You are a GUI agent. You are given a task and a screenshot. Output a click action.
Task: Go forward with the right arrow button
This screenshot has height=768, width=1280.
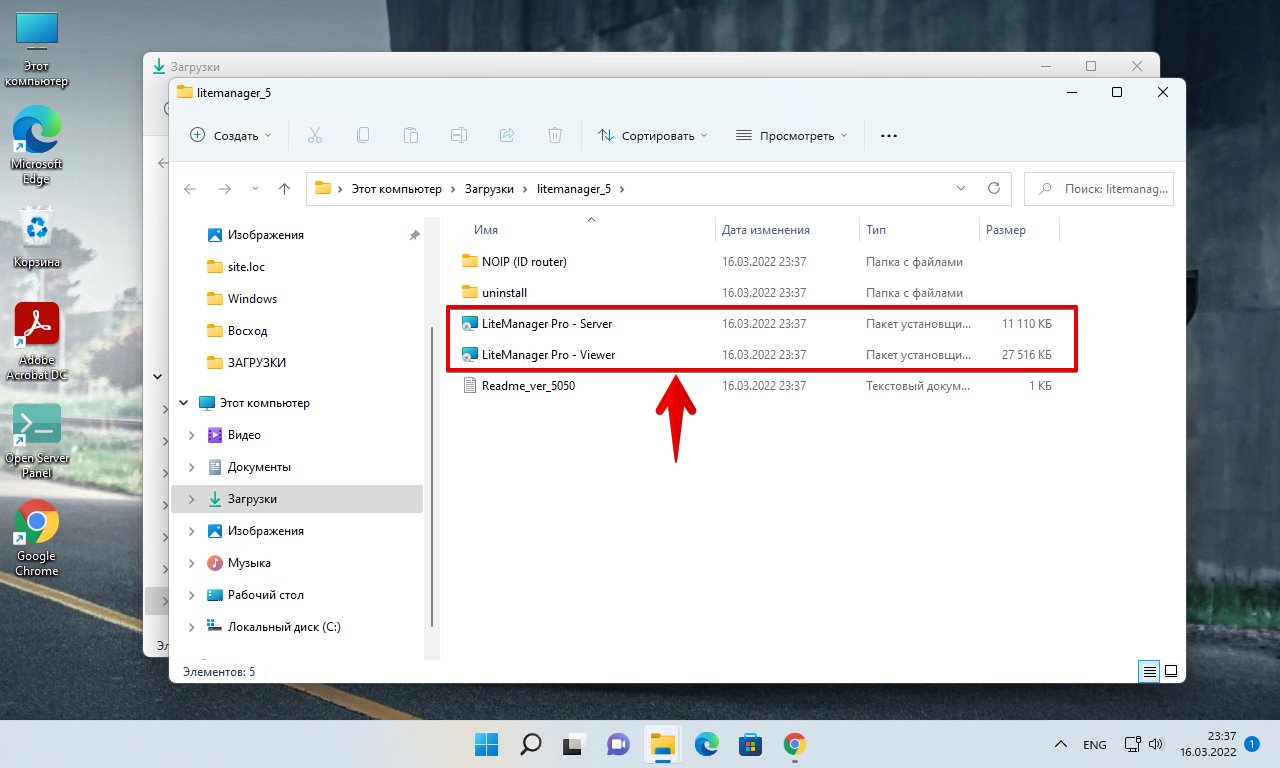click(x=224, y=188)
